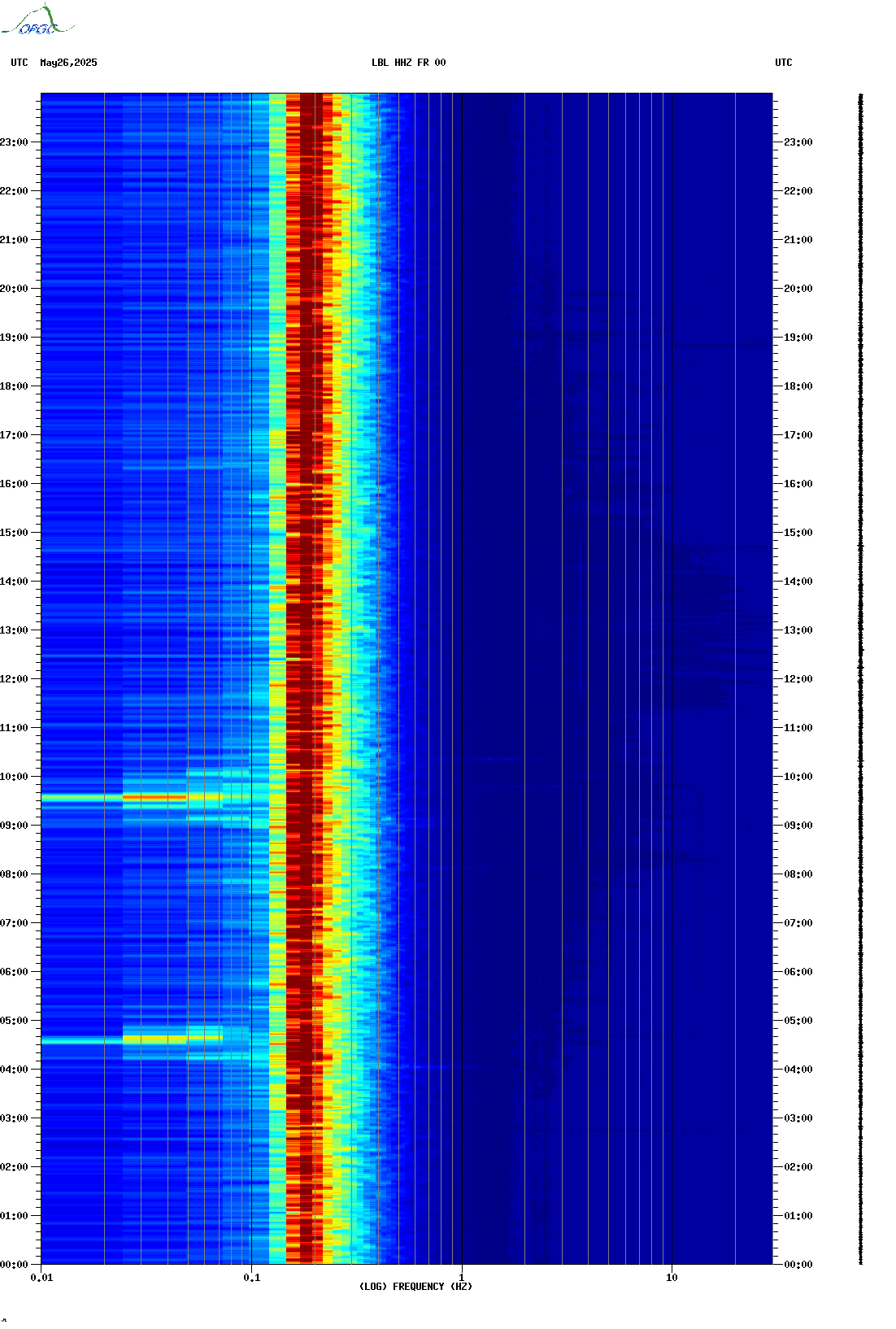Click the 13:00 label on the right time axis

coord(798,630)
